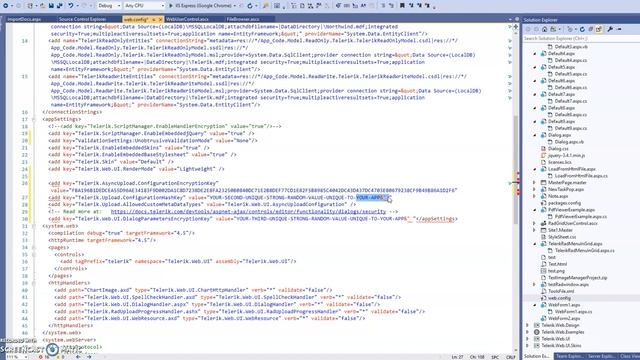Select the Telerik.Web.Examples project
Image resolution: width=640 pixels, height=360 pixels.
point(562,332)
